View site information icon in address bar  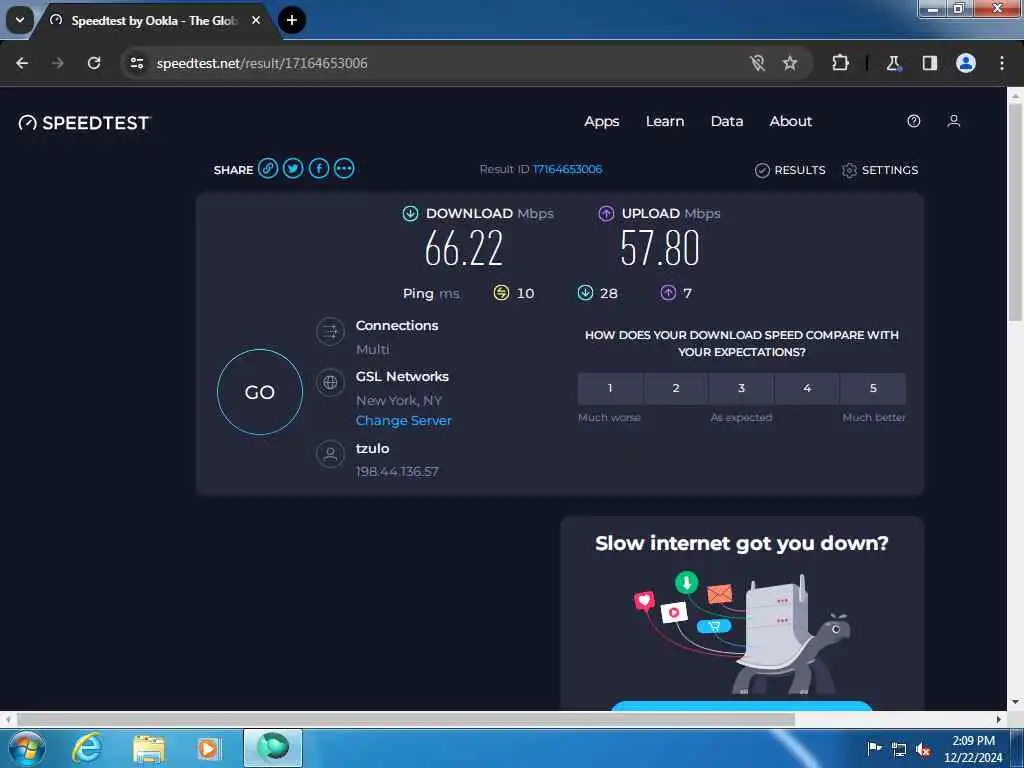[x=136, y=63]
